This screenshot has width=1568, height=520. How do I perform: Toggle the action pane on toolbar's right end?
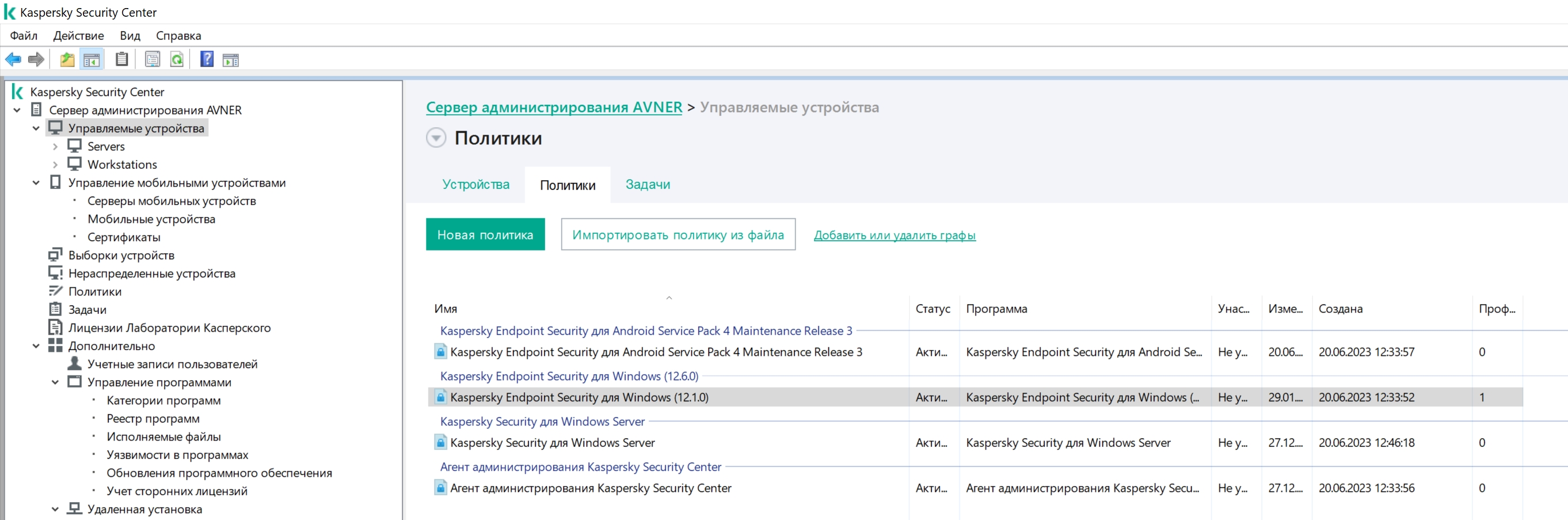231,60
